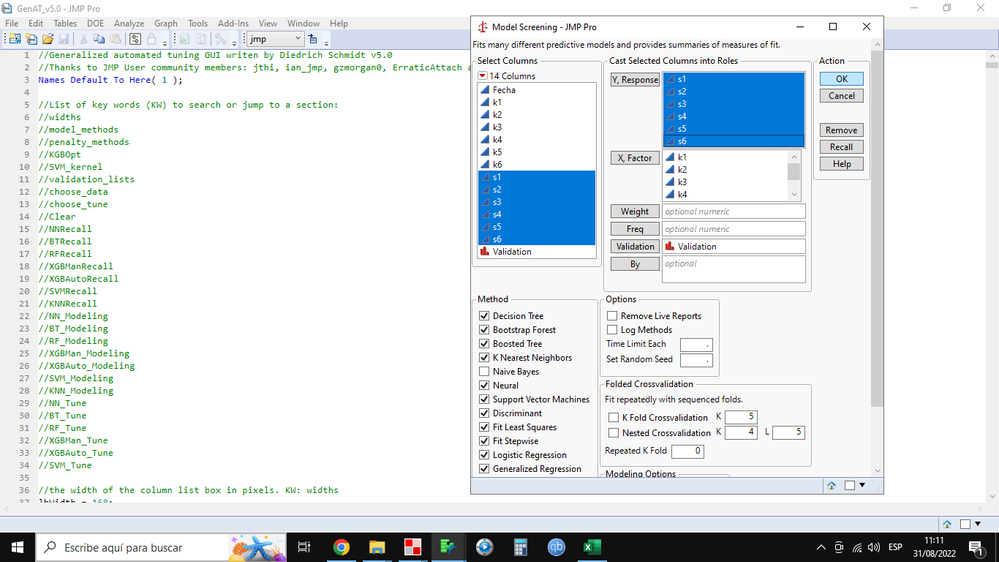Click the Copy icon in the toolbar
Screen dimensions: 999x562
pos(99,39)
